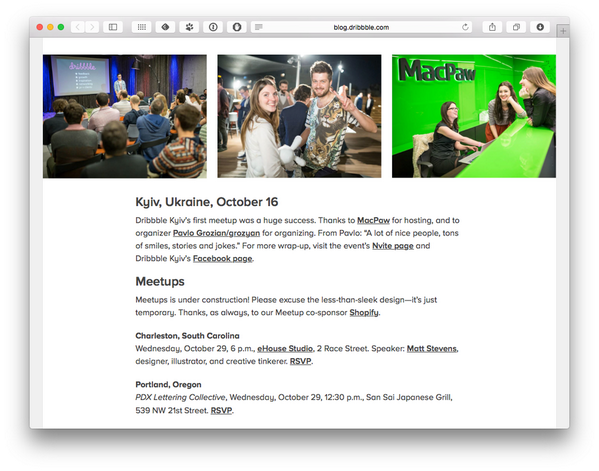Viewport: 599px width, 471px height.
Task: Open the Downloads button in toolbar
Action: (540, 27)
